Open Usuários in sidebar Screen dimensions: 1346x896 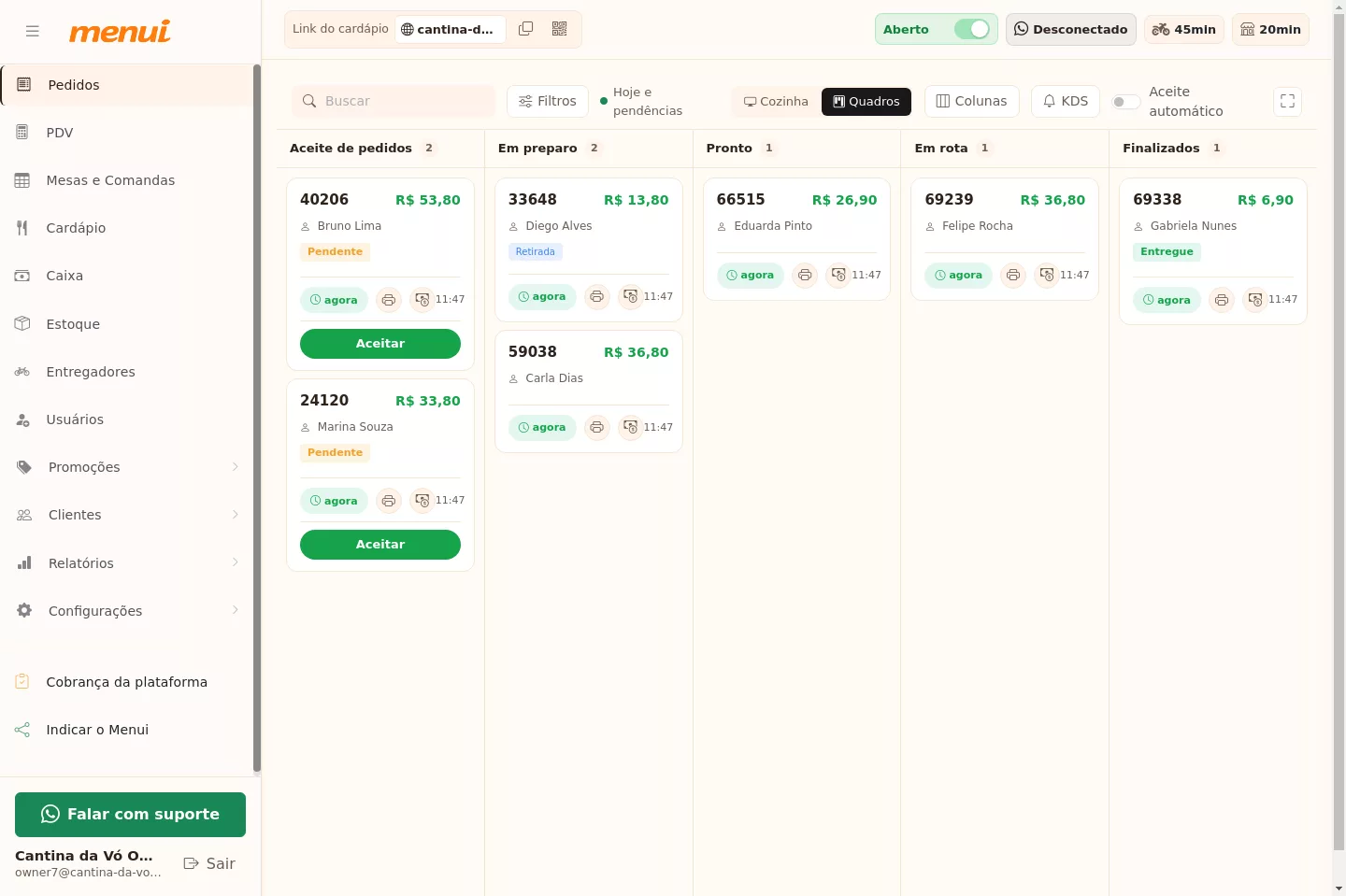click(127, 420)
